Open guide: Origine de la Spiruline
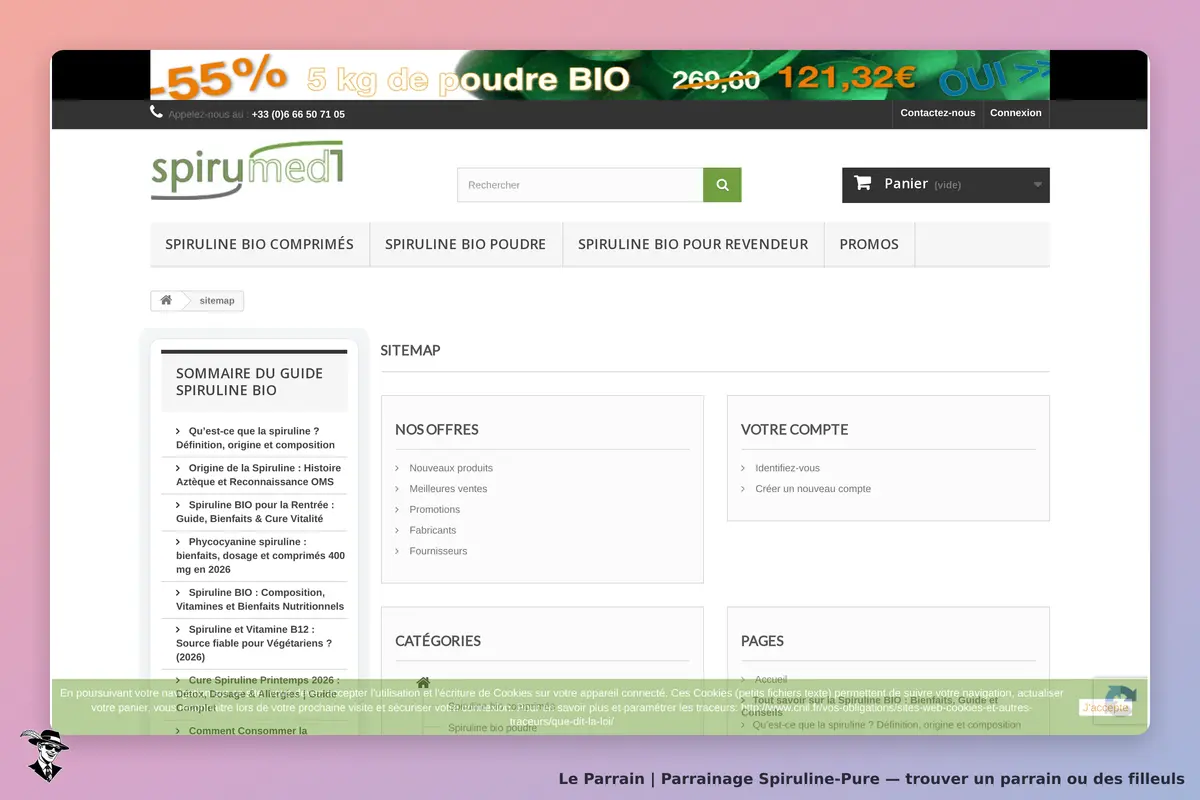Image resolution: width=1200 pixels, height=800 pixels. click(x=258, y=475)
